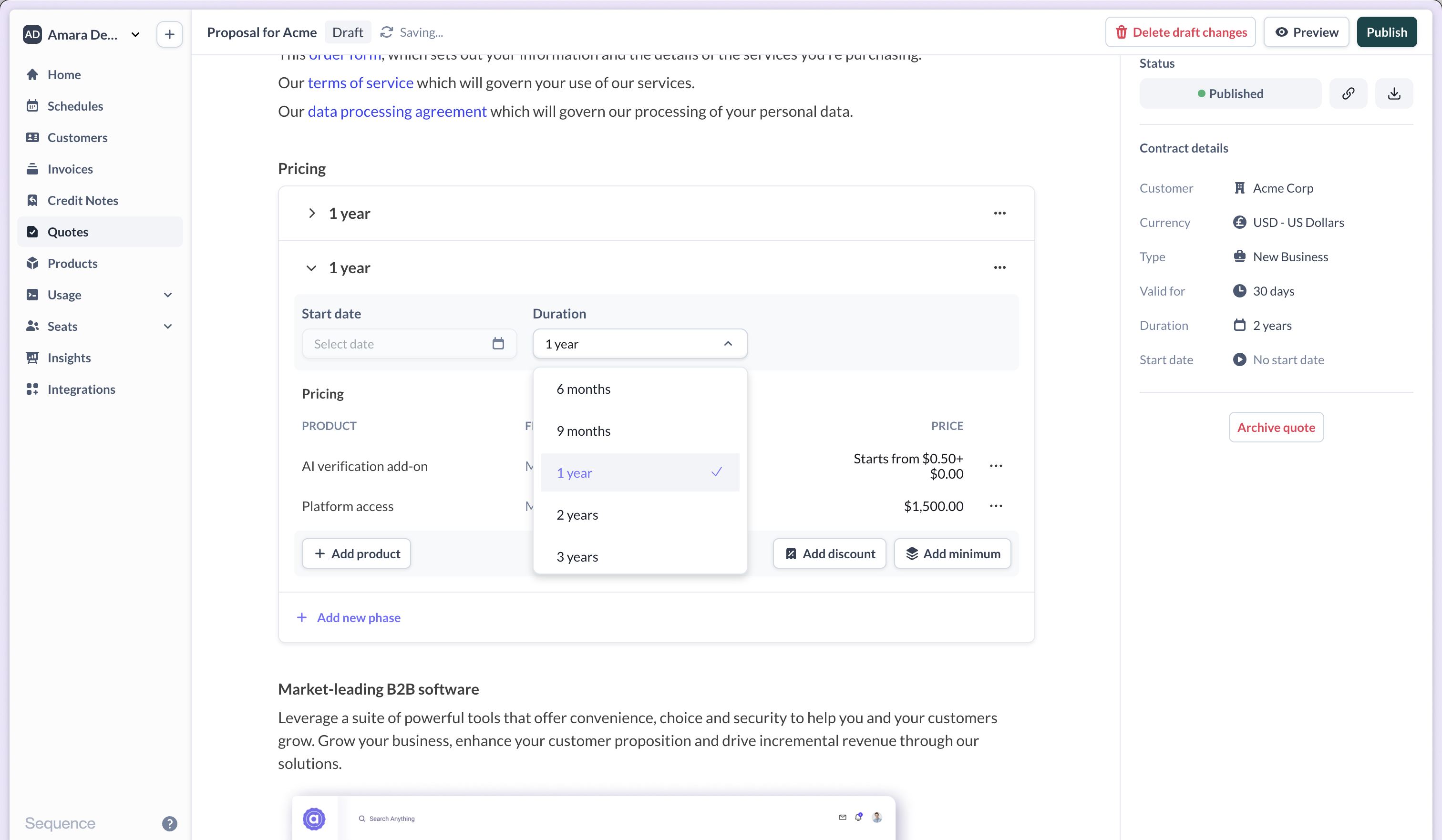Expand the first 1 year phase
Image resolution: width=1442 pixels, height=840 pixels.
tap(311, 213)
